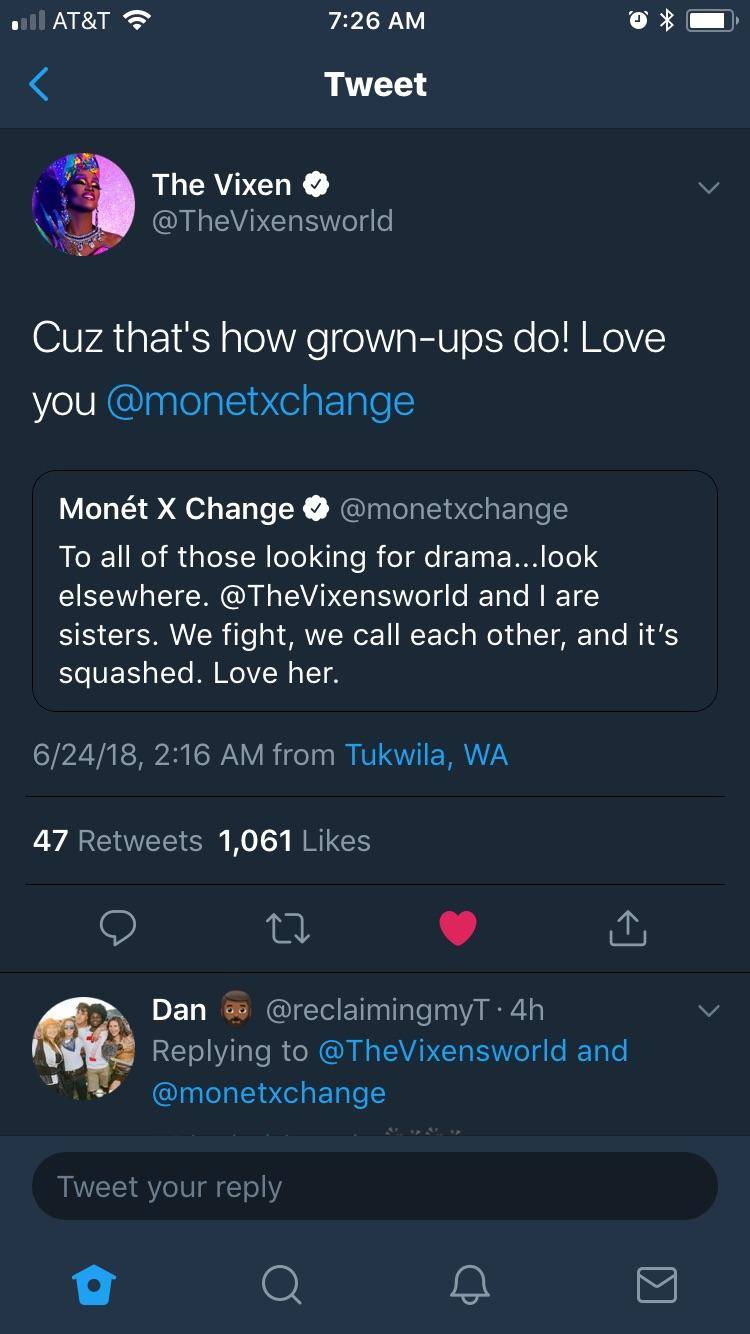750x1334 pixels.
Task: Open Dan's profile avatar
Action: 84,1049
